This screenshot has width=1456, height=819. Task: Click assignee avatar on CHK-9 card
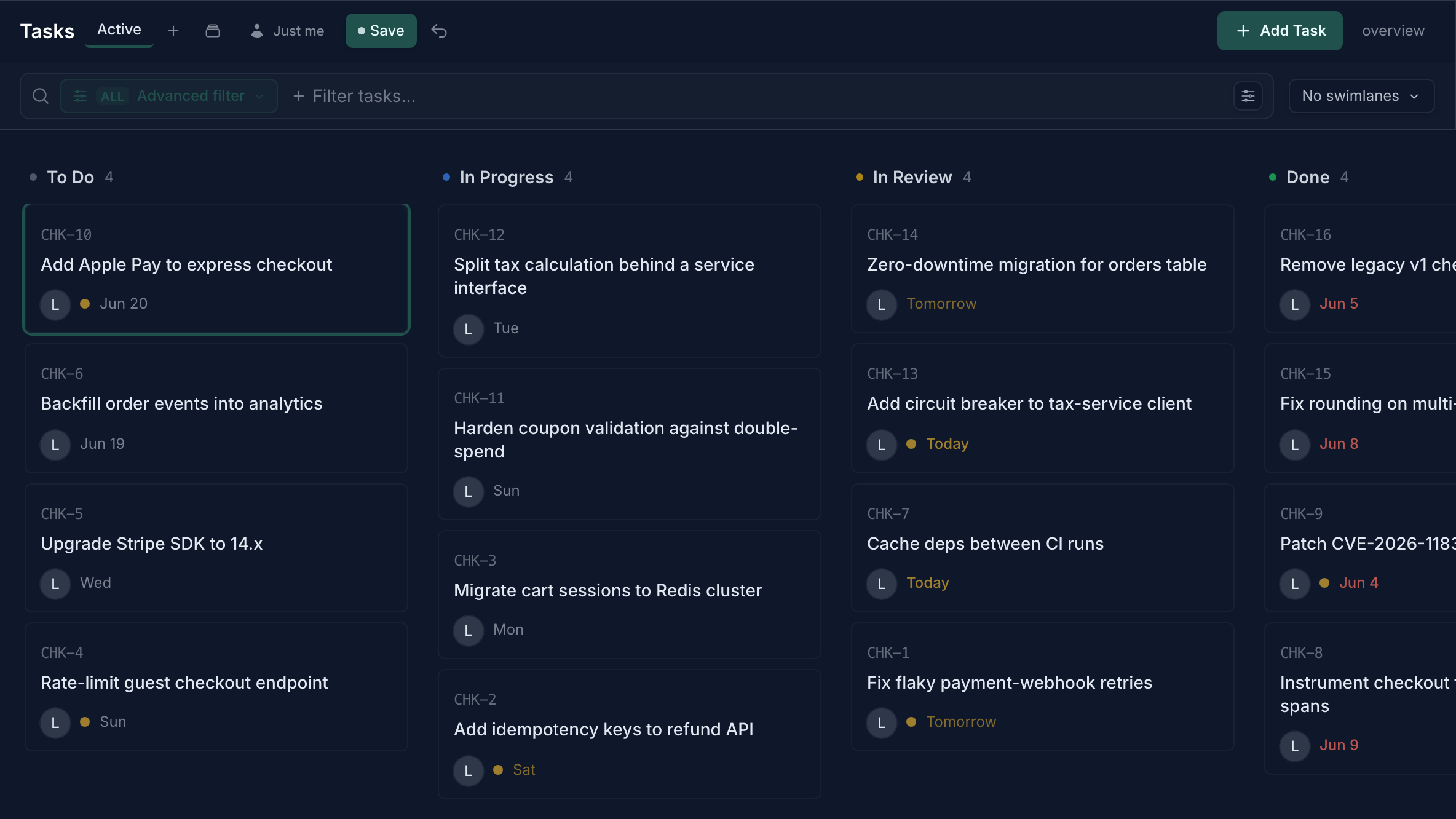(x=1295, y=584)
